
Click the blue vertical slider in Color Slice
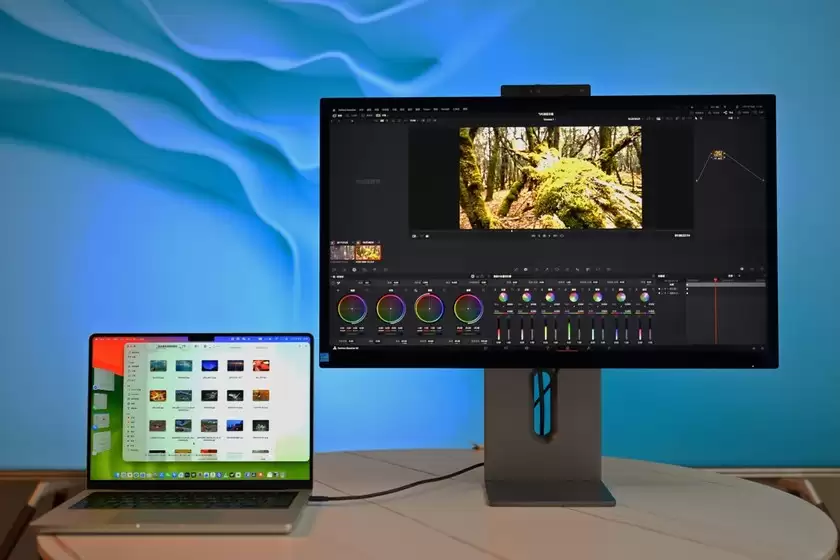(616, 329)
